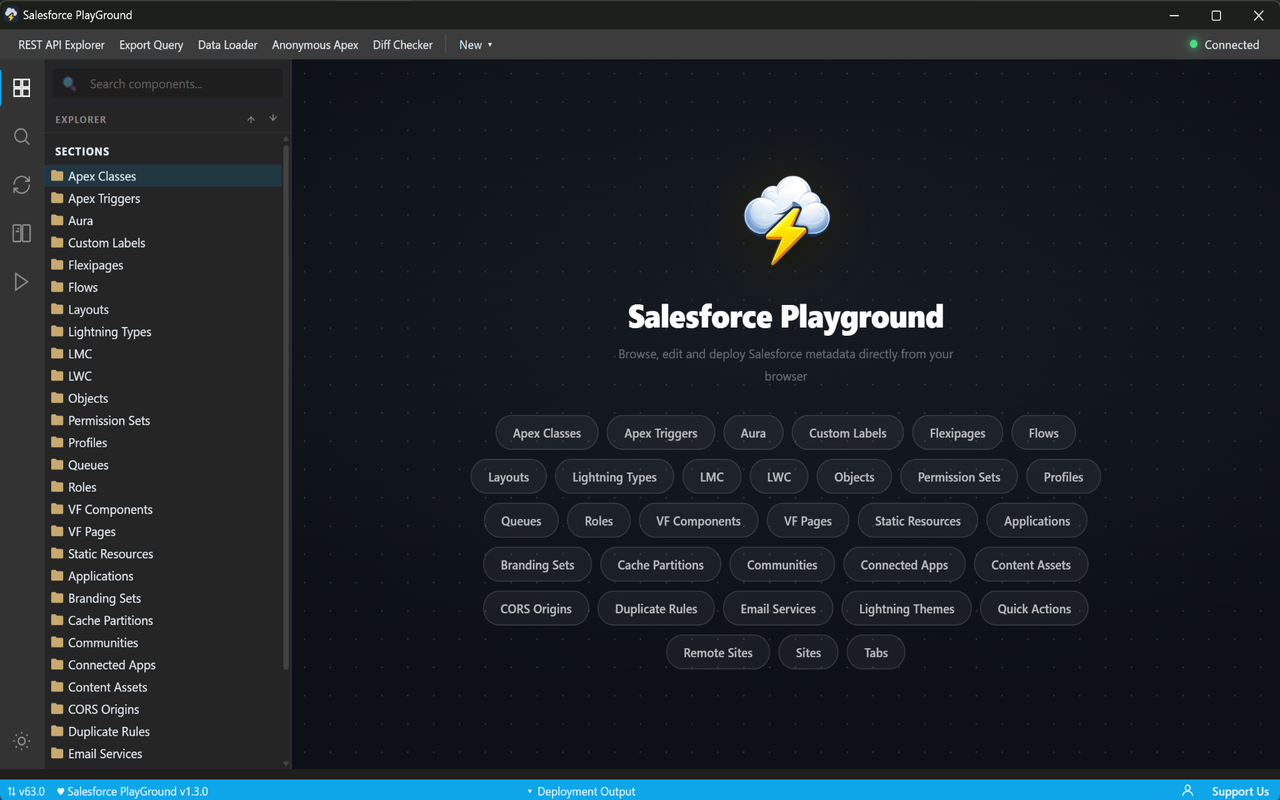Expand the Permission Sets tree folder
This screenshot has height=800, width=1280.
pos(164,420)
